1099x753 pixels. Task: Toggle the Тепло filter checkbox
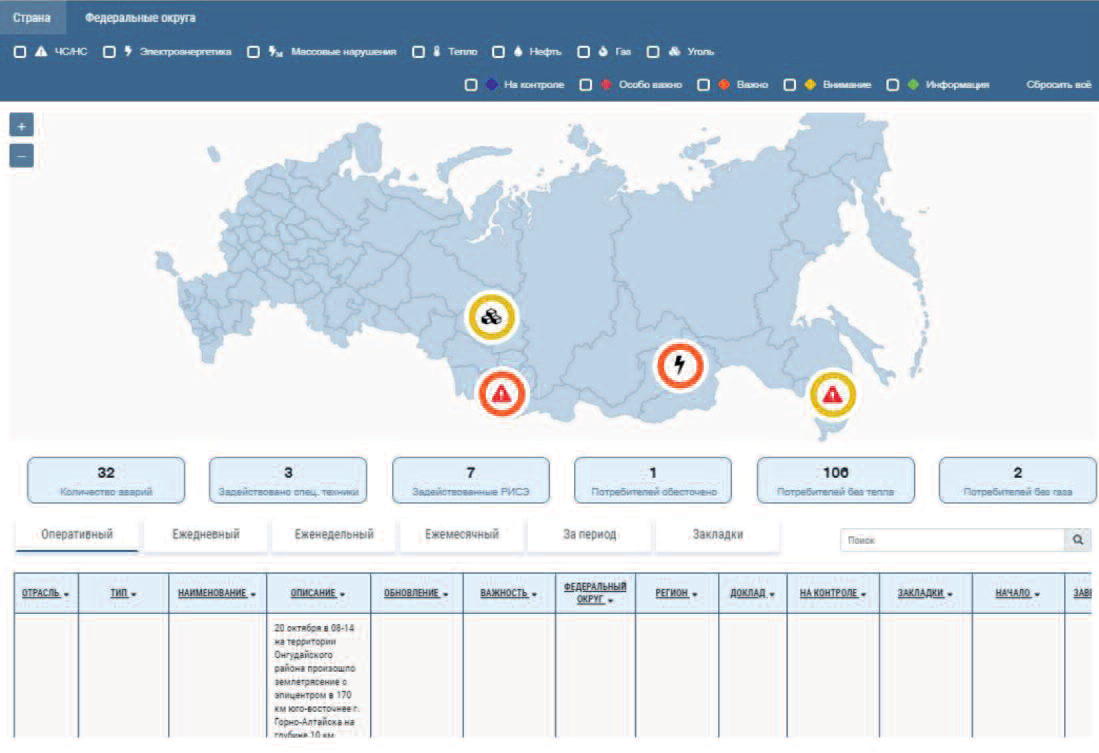click(418, 52)
